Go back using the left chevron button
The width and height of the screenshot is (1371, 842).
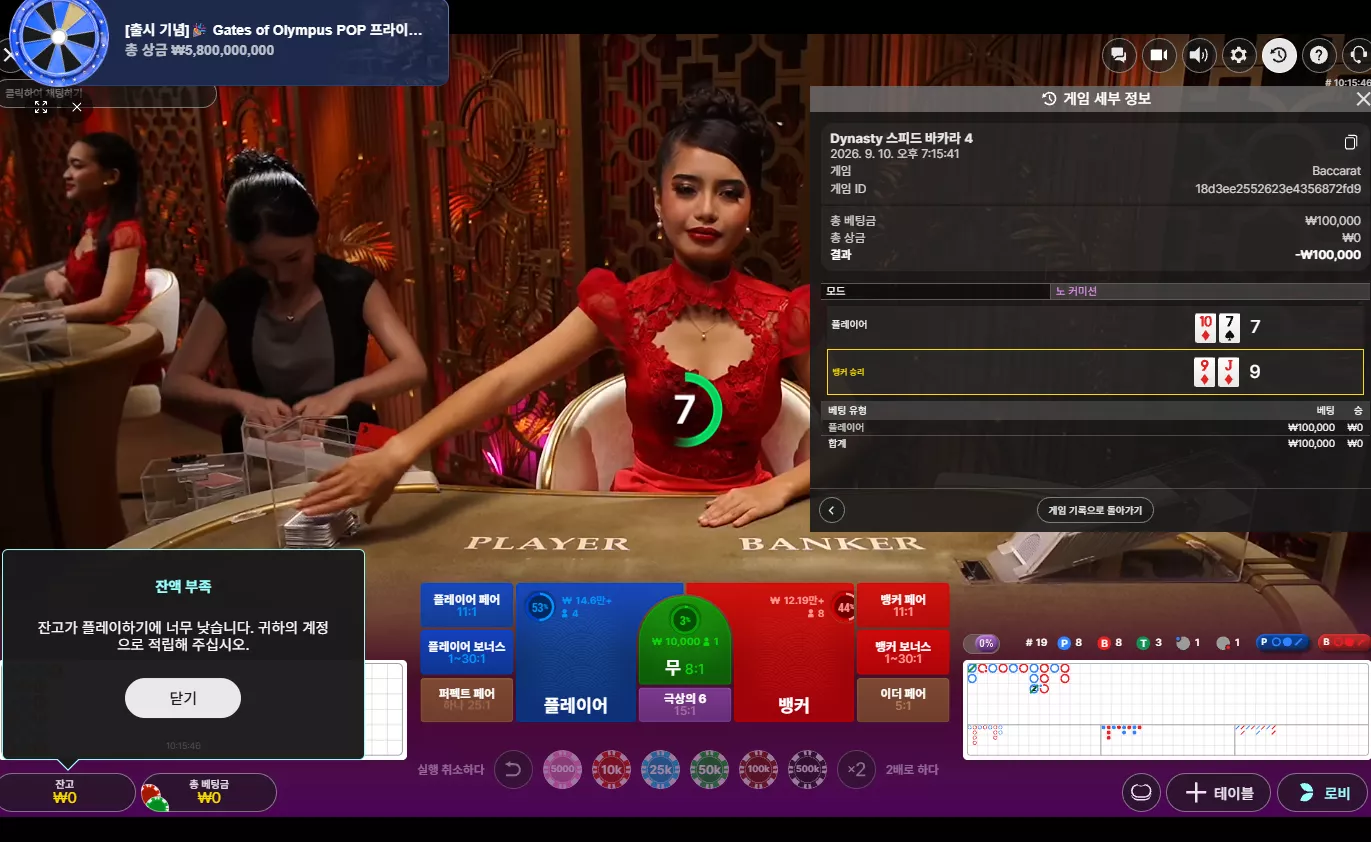click(832, 510)
